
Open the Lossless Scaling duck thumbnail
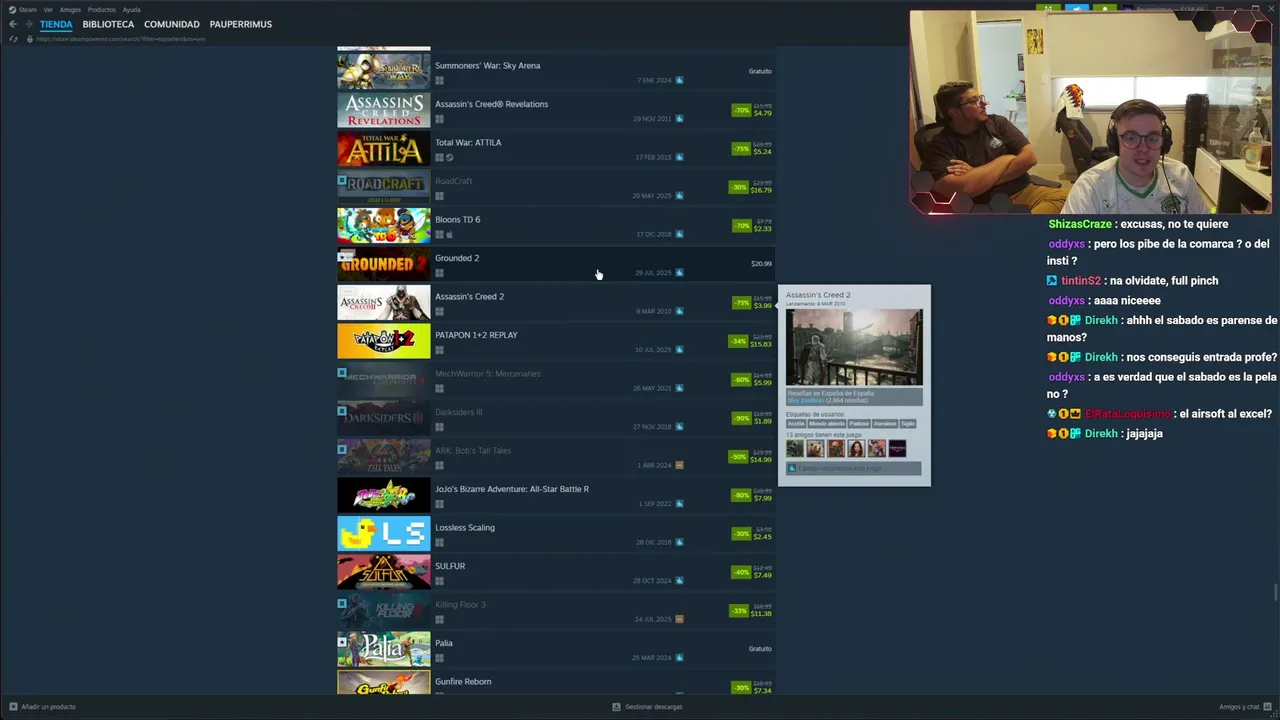coord(384,534)
